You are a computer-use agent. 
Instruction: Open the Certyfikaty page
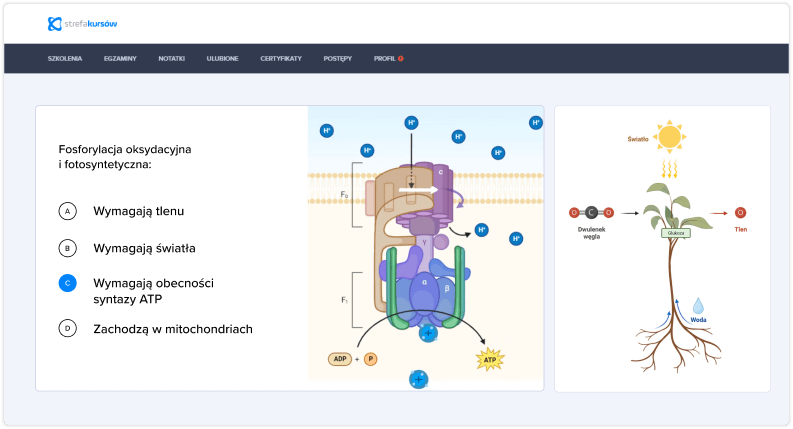281,59
